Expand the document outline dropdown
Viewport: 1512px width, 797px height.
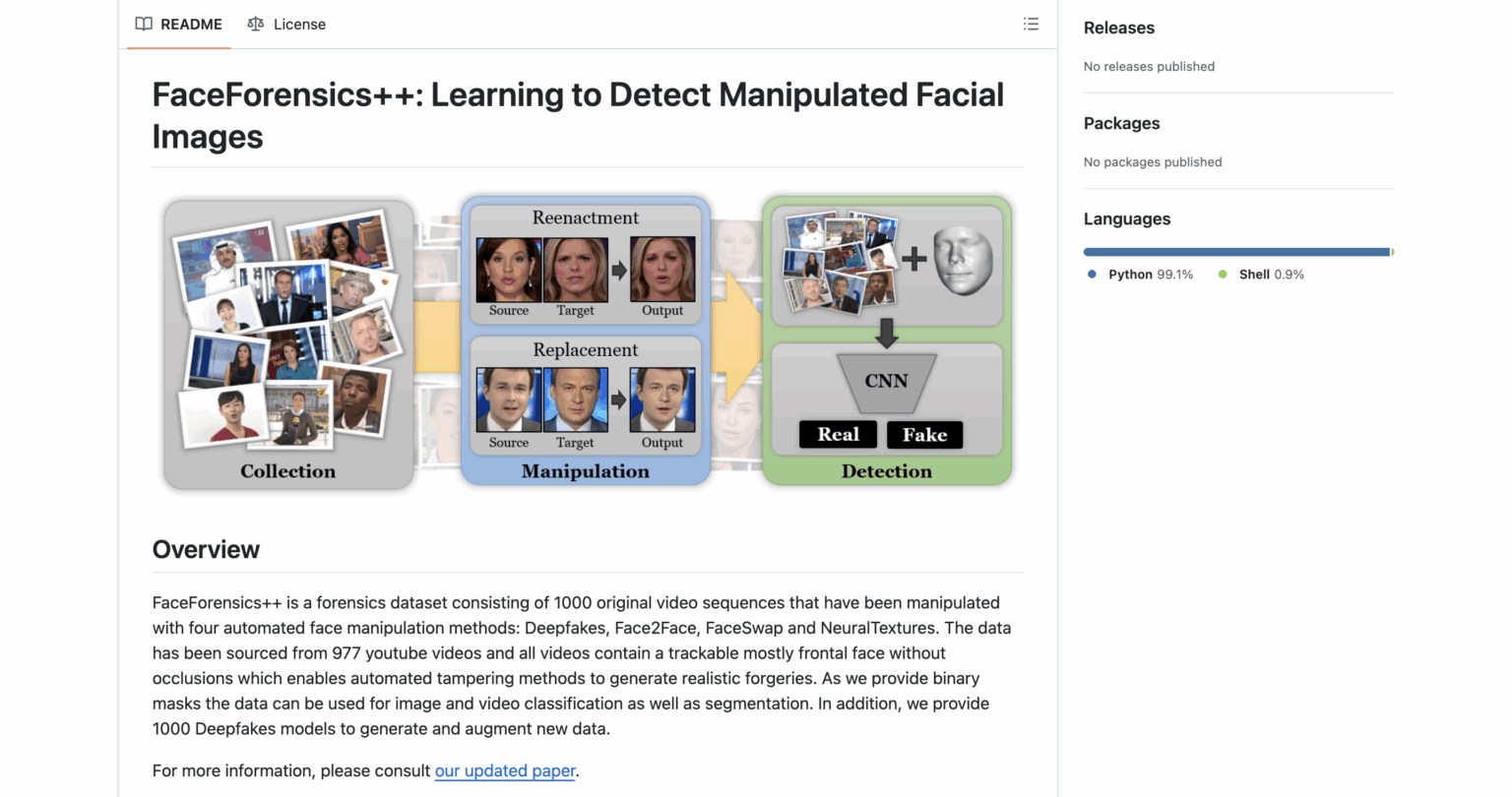point(1031,24)
